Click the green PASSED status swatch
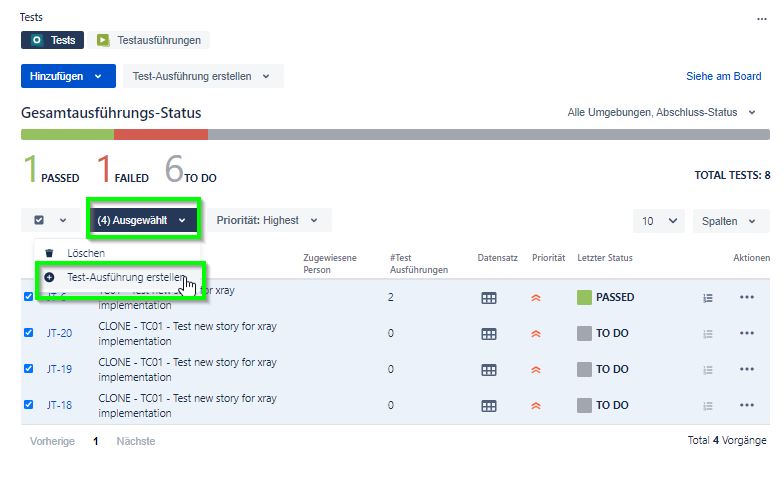Screen dimensions: 784x483 (584, 298)
